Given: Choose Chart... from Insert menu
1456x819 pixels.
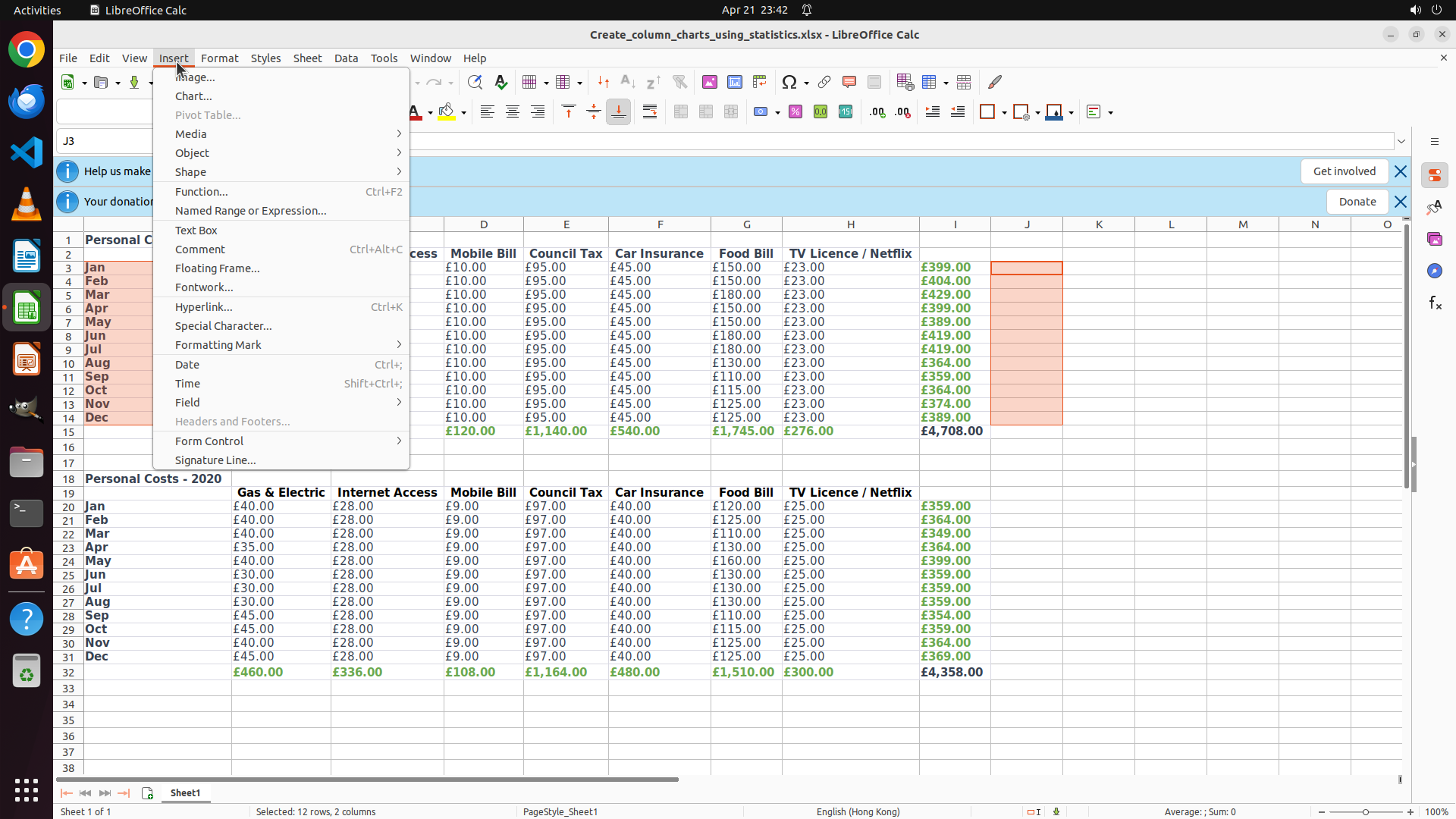Looking at the screenshot, I should (193, 96).
